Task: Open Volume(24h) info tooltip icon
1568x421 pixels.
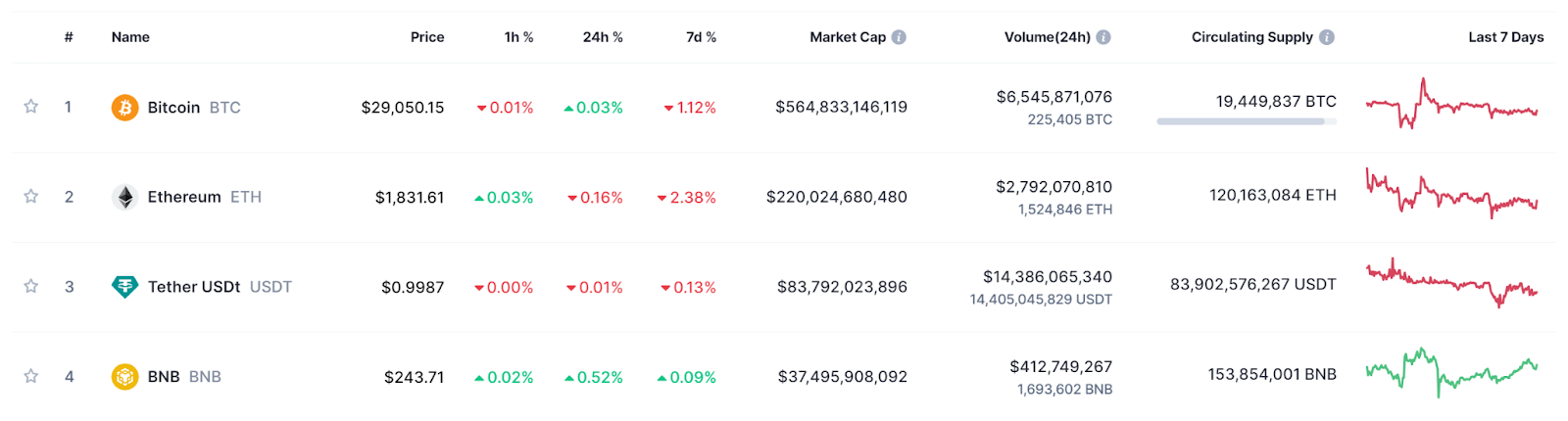Action: coord(1103,37)
